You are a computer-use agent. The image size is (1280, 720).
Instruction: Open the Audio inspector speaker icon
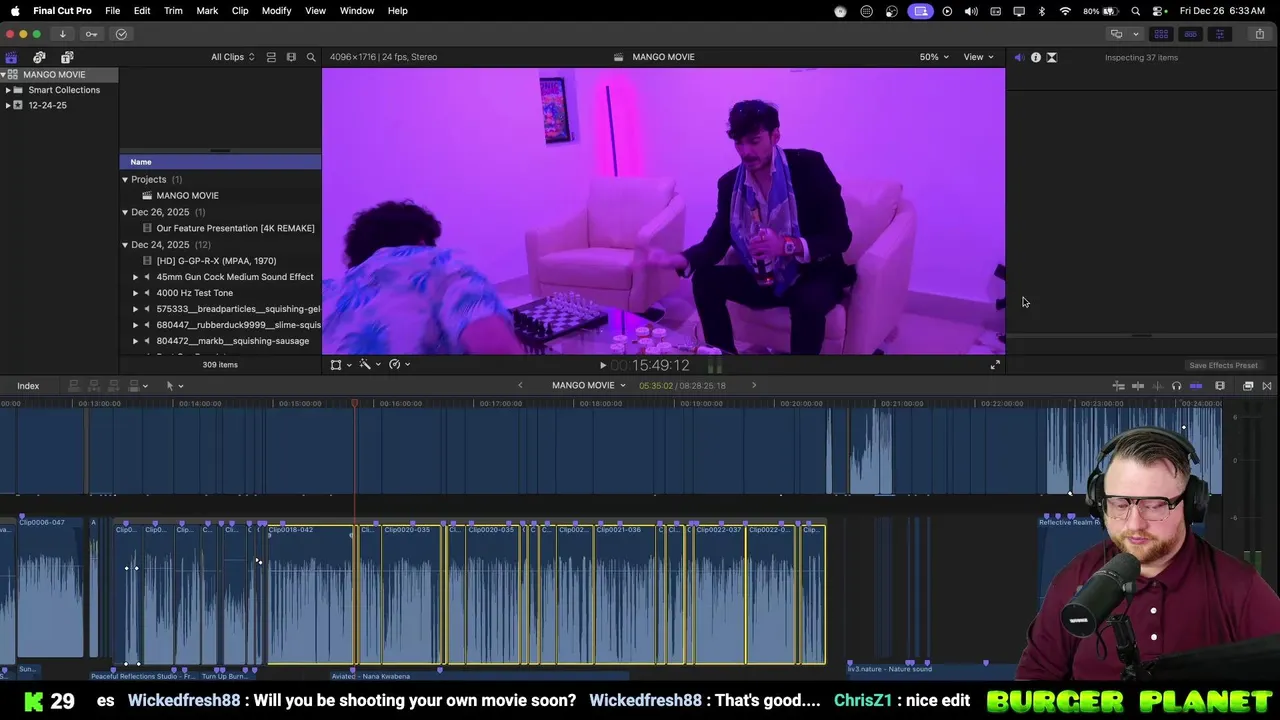[x=1019, y=57]
